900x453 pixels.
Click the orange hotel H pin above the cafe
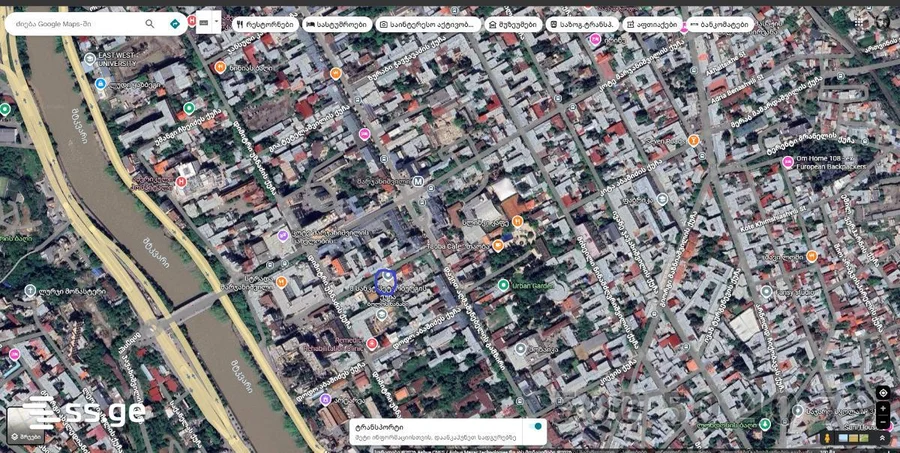[x=517, y=220]
